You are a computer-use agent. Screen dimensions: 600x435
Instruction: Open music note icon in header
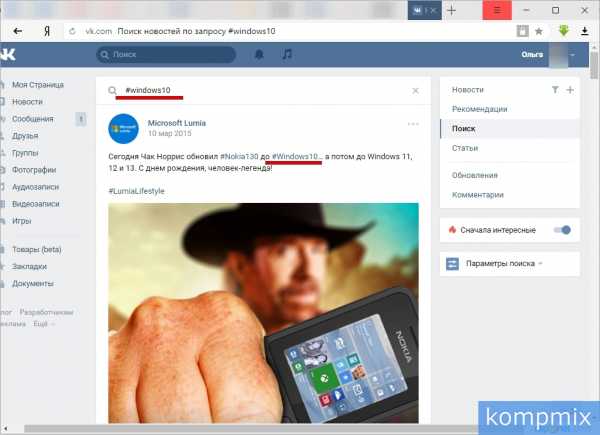(x=287, y=54)
